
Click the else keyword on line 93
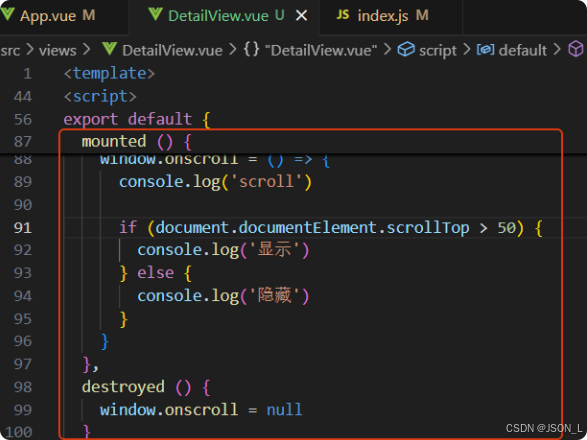pyautogui.click(x=155, y=273)
